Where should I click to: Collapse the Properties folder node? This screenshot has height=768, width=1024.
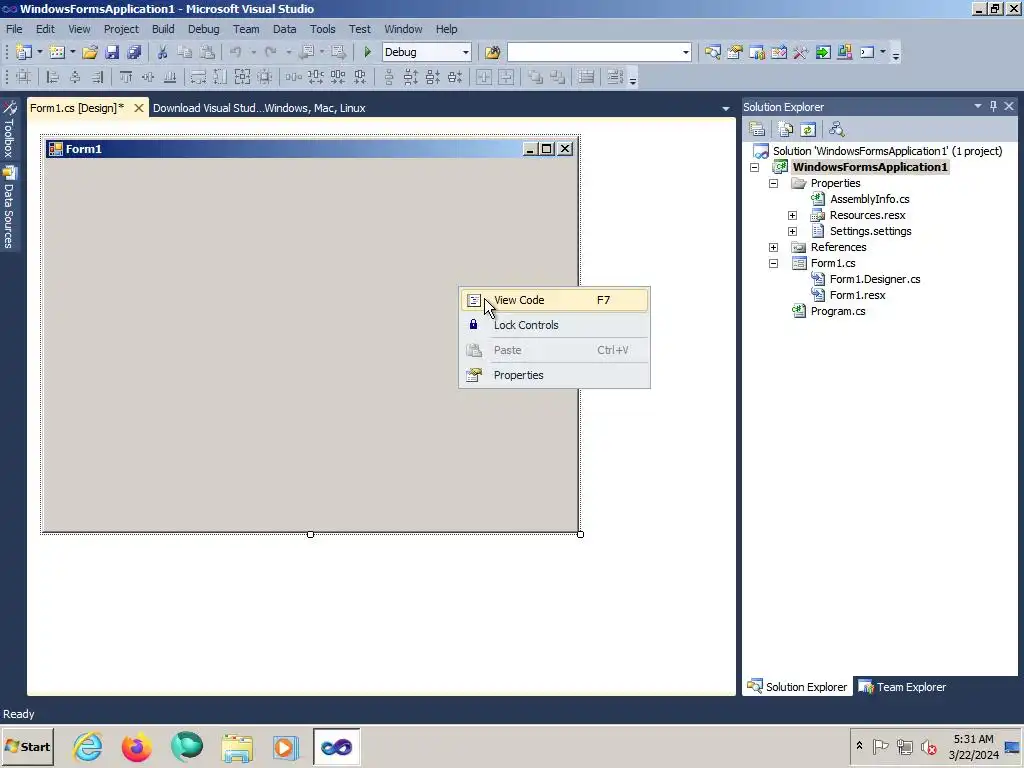773,184
